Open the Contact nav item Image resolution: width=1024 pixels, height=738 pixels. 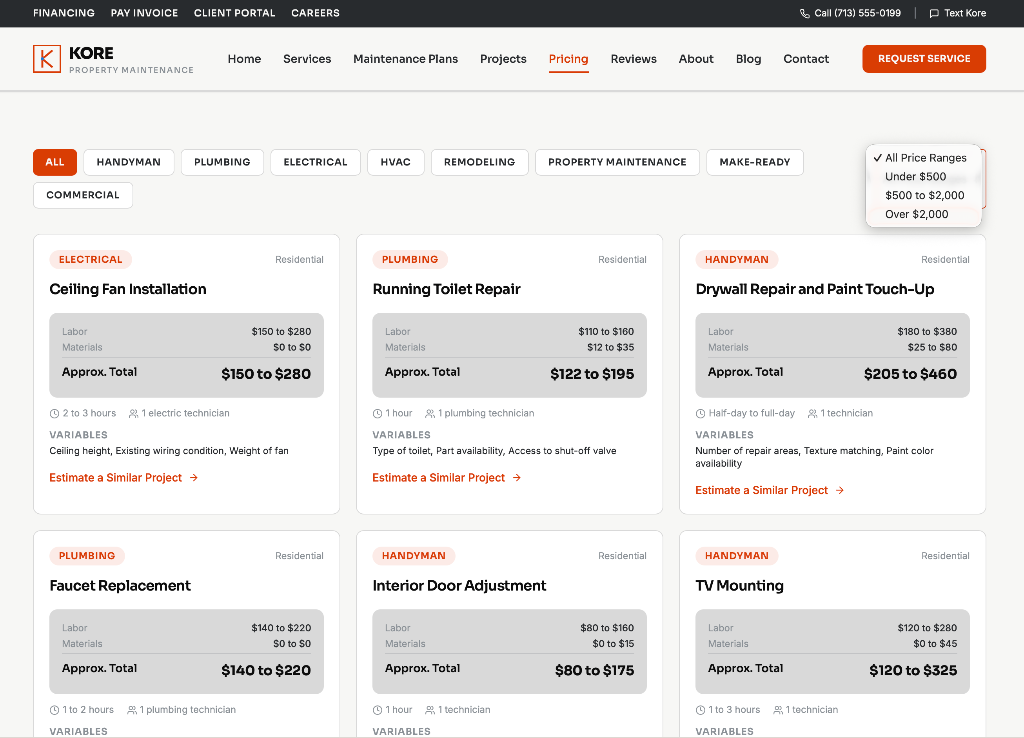(x=806, y=59)
